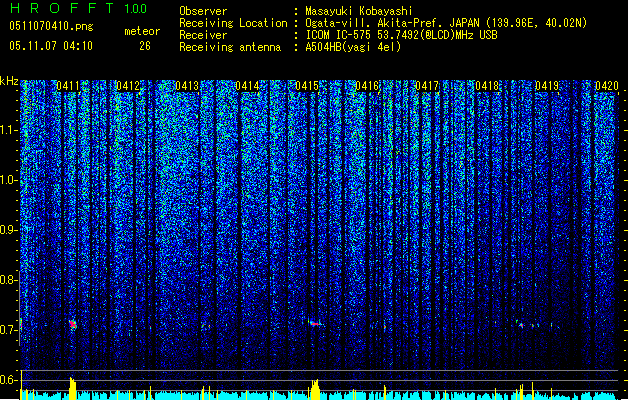Viewport: 629px width, 400px height.
Task: Click the yellow power spike below 0415
Action: pos(315,389)
